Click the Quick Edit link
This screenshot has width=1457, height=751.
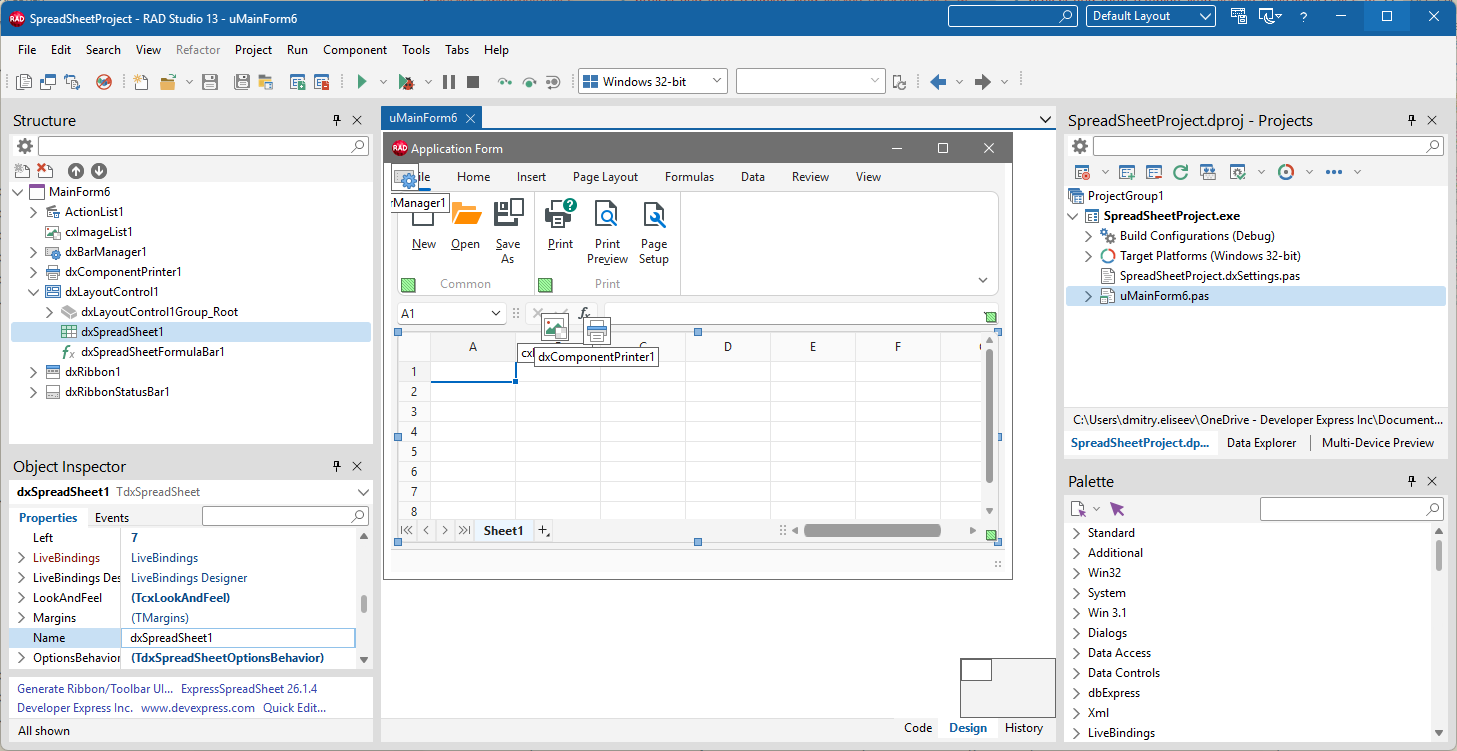[294, 708]
